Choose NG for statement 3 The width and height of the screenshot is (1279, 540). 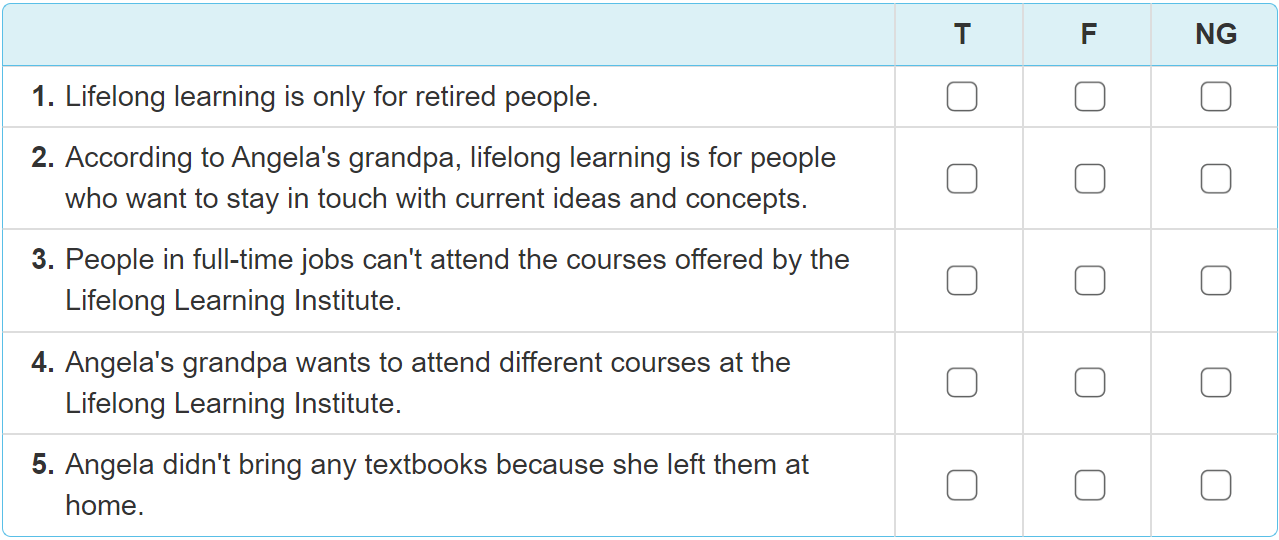[1216, 281]
